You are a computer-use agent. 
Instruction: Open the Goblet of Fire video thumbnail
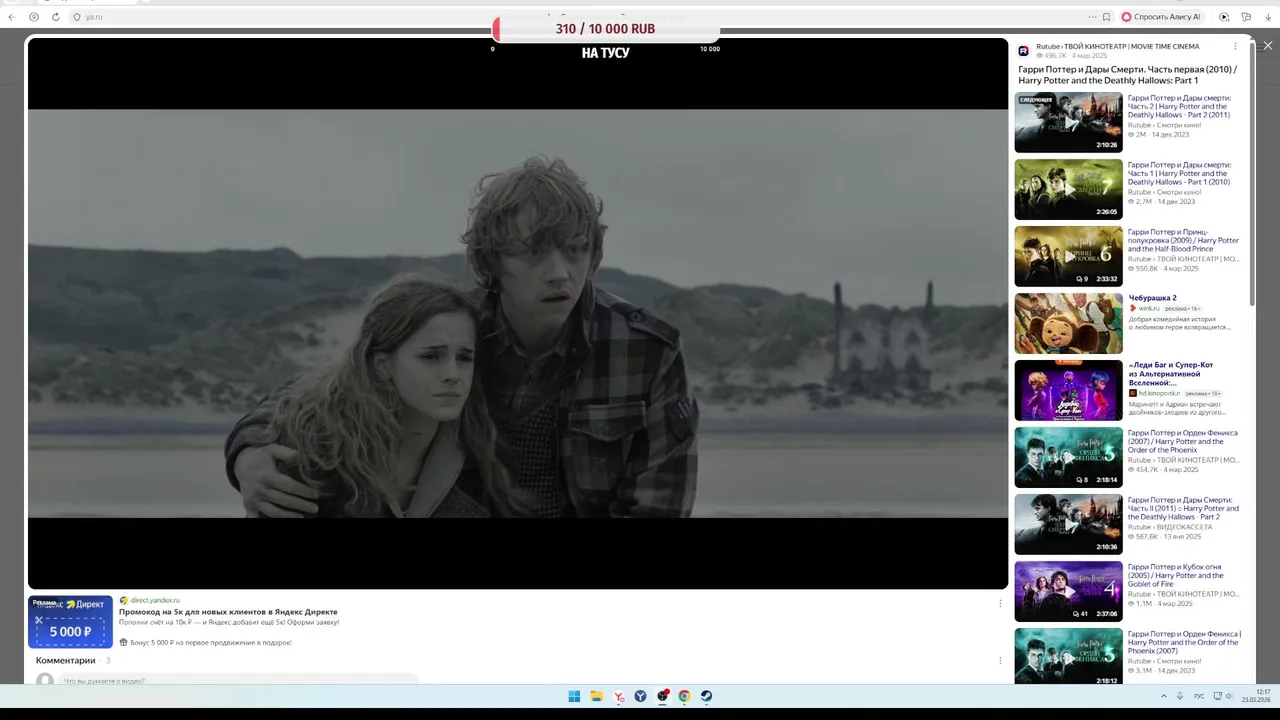1068,591
